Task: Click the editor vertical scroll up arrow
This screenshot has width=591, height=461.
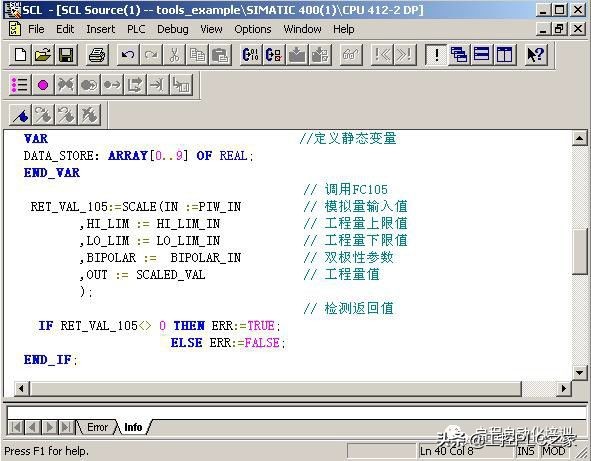Action: click(579, 138)
